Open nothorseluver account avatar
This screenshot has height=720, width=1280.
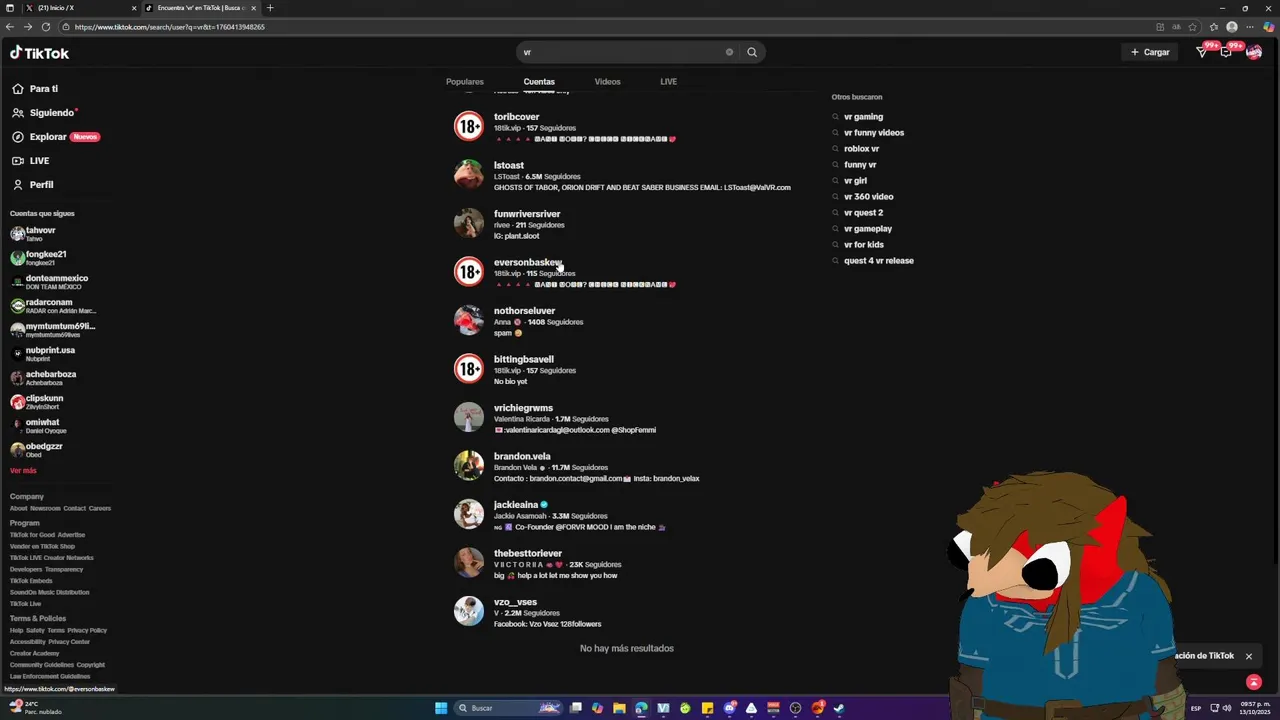coord(469,320)
